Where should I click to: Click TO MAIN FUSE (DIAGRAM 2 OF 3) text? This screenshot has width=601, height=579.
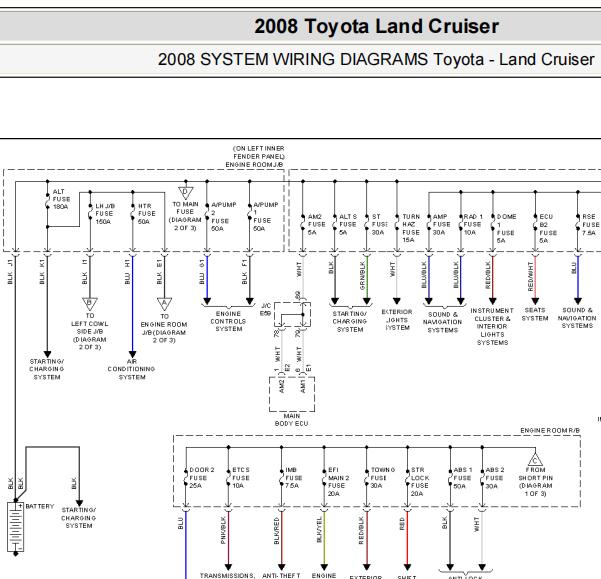coord(185,216)
